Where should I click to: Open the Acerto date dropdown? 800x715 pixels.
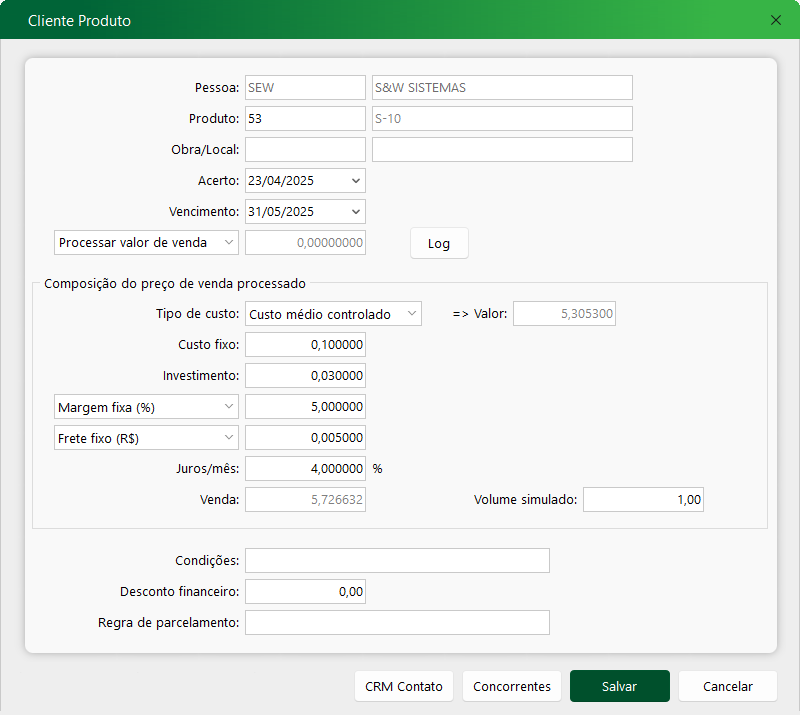(356, 181)
